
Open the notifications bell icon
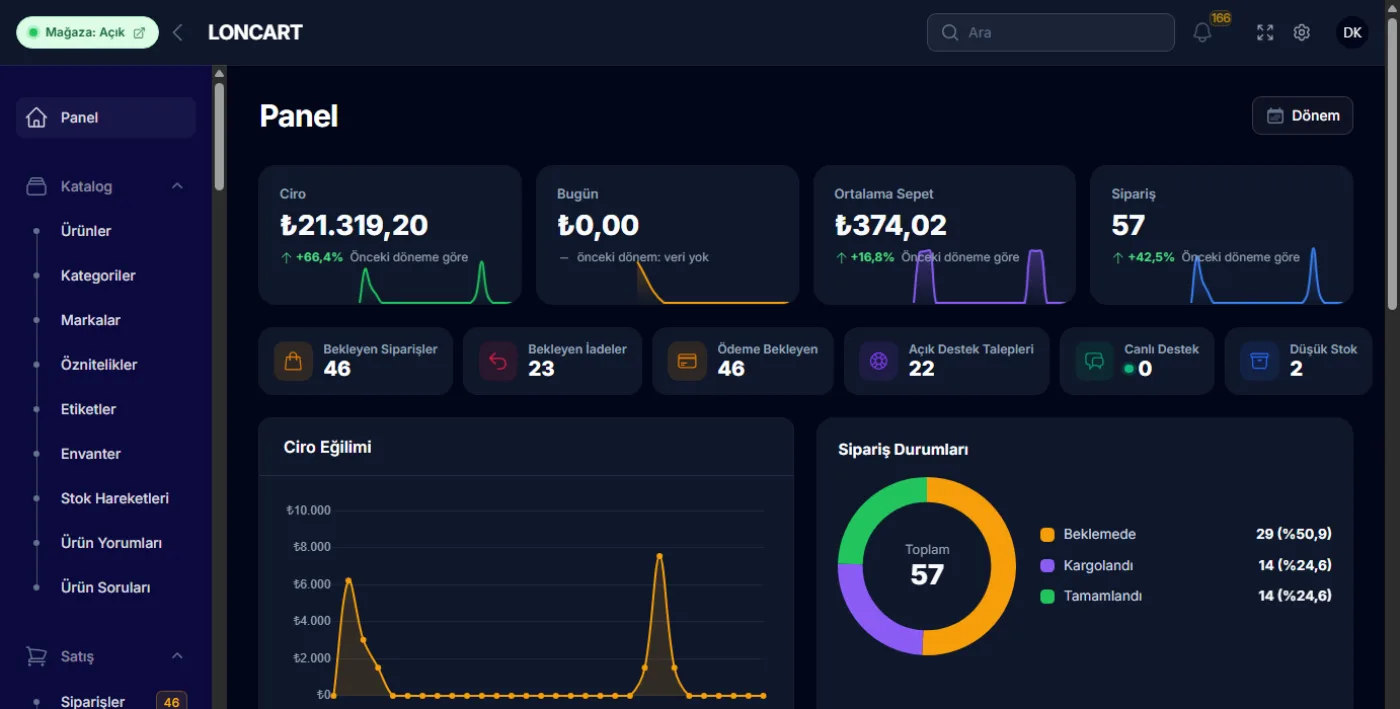click(x=1202, y=33)
